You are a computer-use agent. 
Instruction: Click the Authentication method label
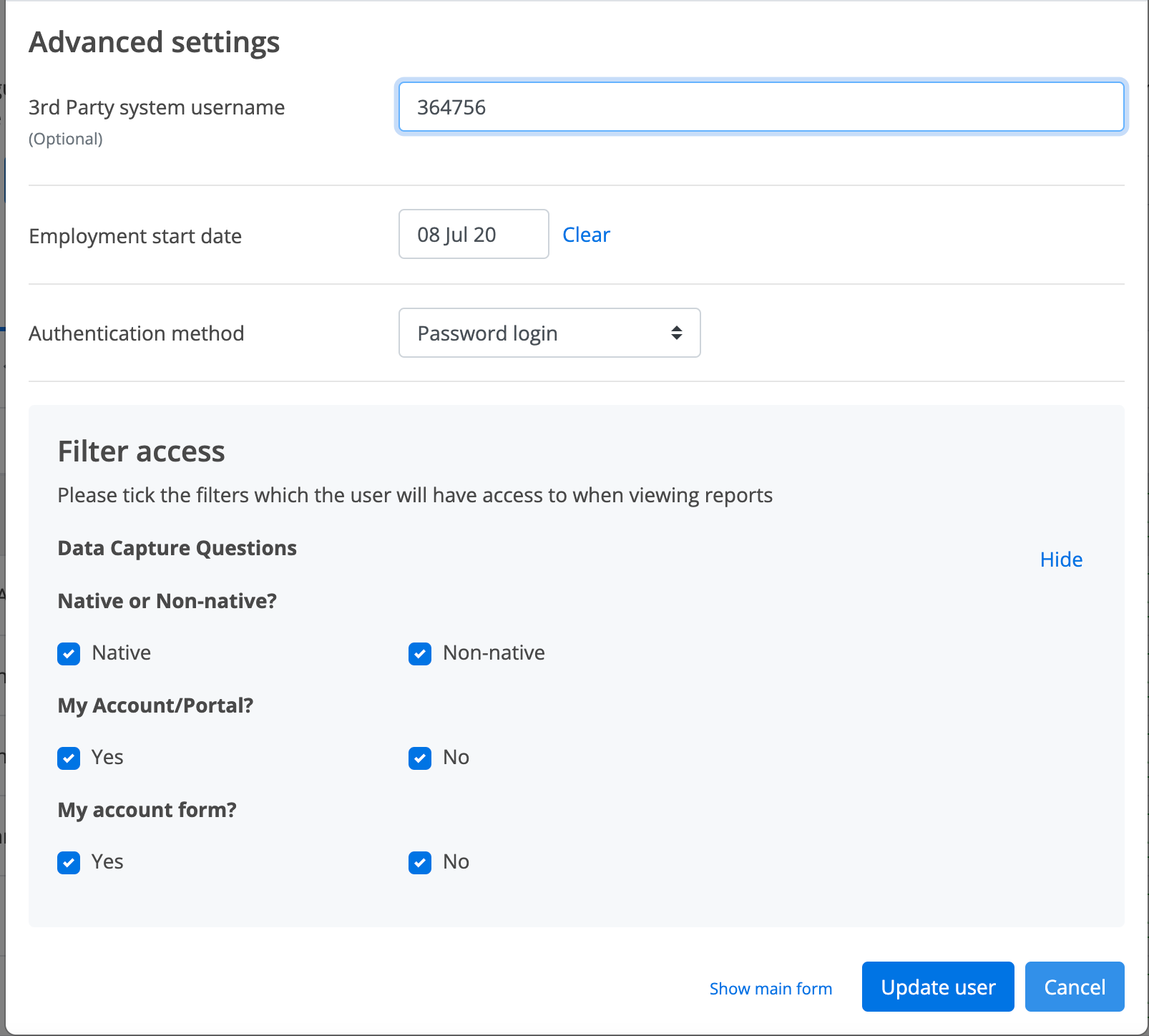137,333
